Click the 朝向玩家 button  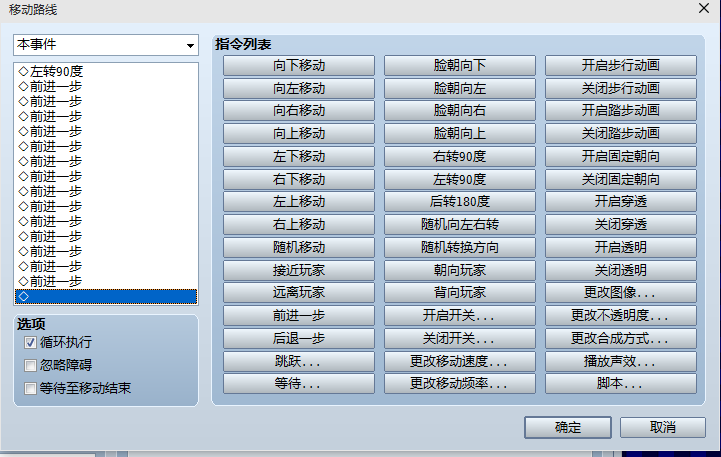click(460, 270)
